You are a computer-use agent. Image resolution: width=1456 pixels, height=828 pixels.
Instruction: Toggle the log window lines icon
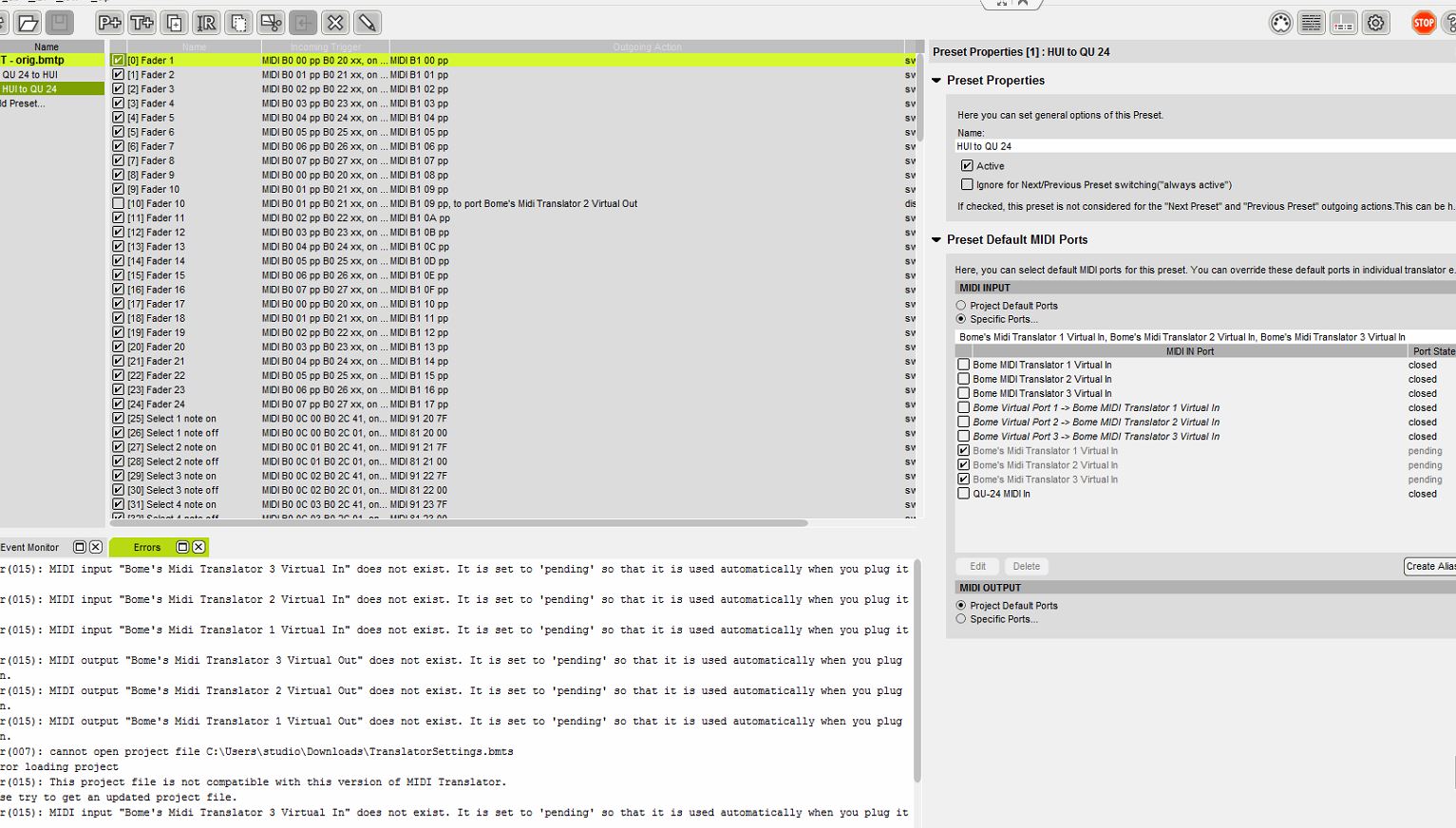[x=1312, y=23]
